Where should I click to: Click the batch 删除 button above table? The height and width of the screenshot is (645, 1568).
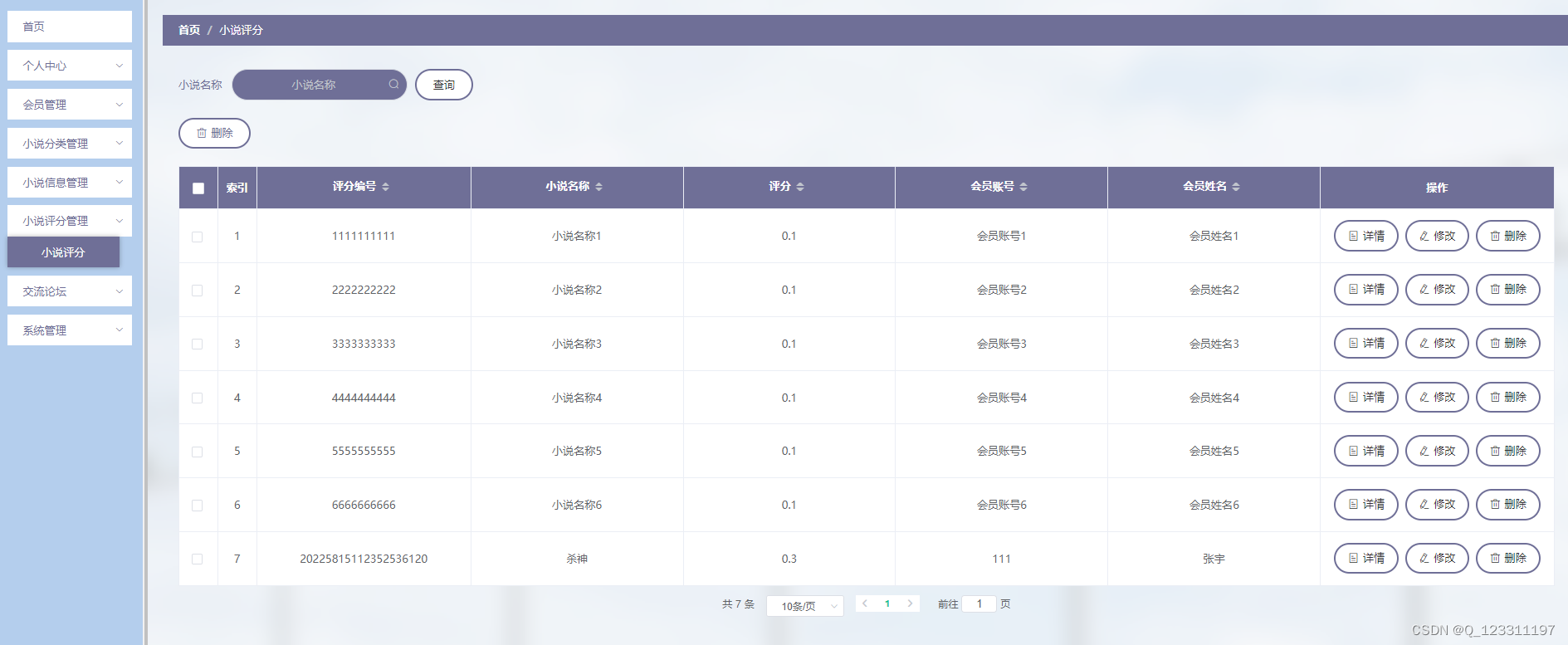(x=214, y=133)
